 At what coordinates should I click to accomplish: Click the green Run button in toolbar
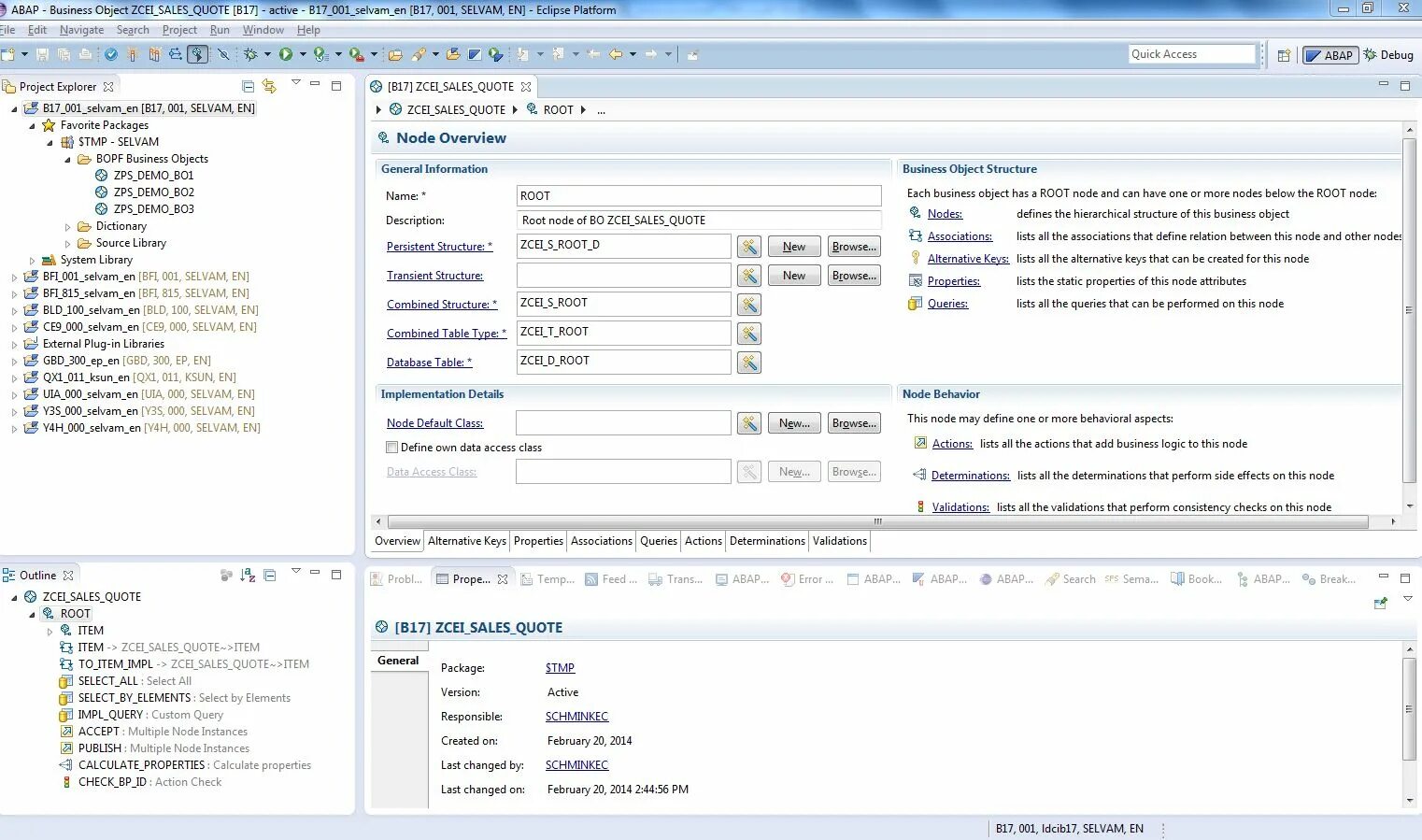point(286,54)
